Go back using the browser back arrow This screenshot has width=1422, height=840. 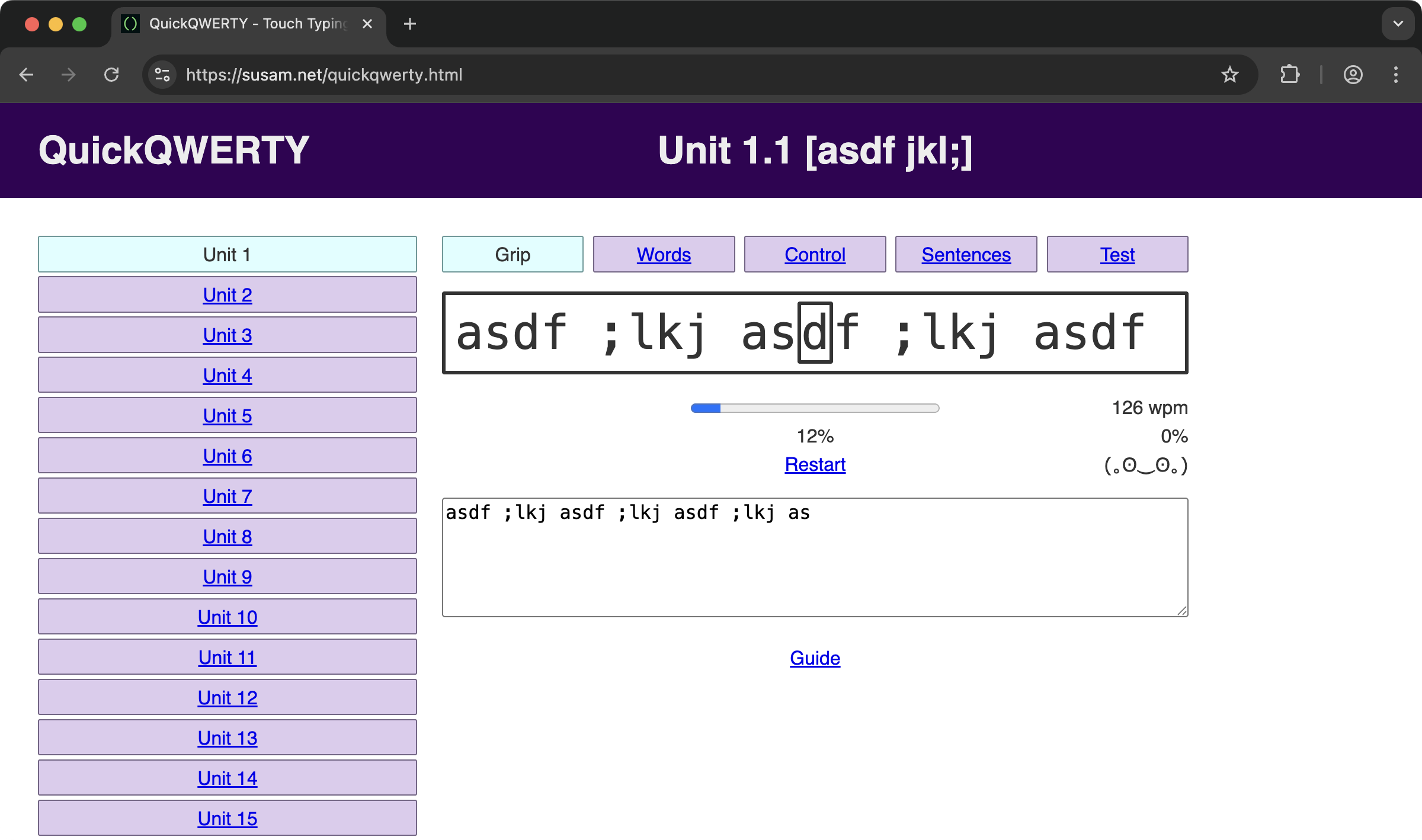(x=26, y=75)
